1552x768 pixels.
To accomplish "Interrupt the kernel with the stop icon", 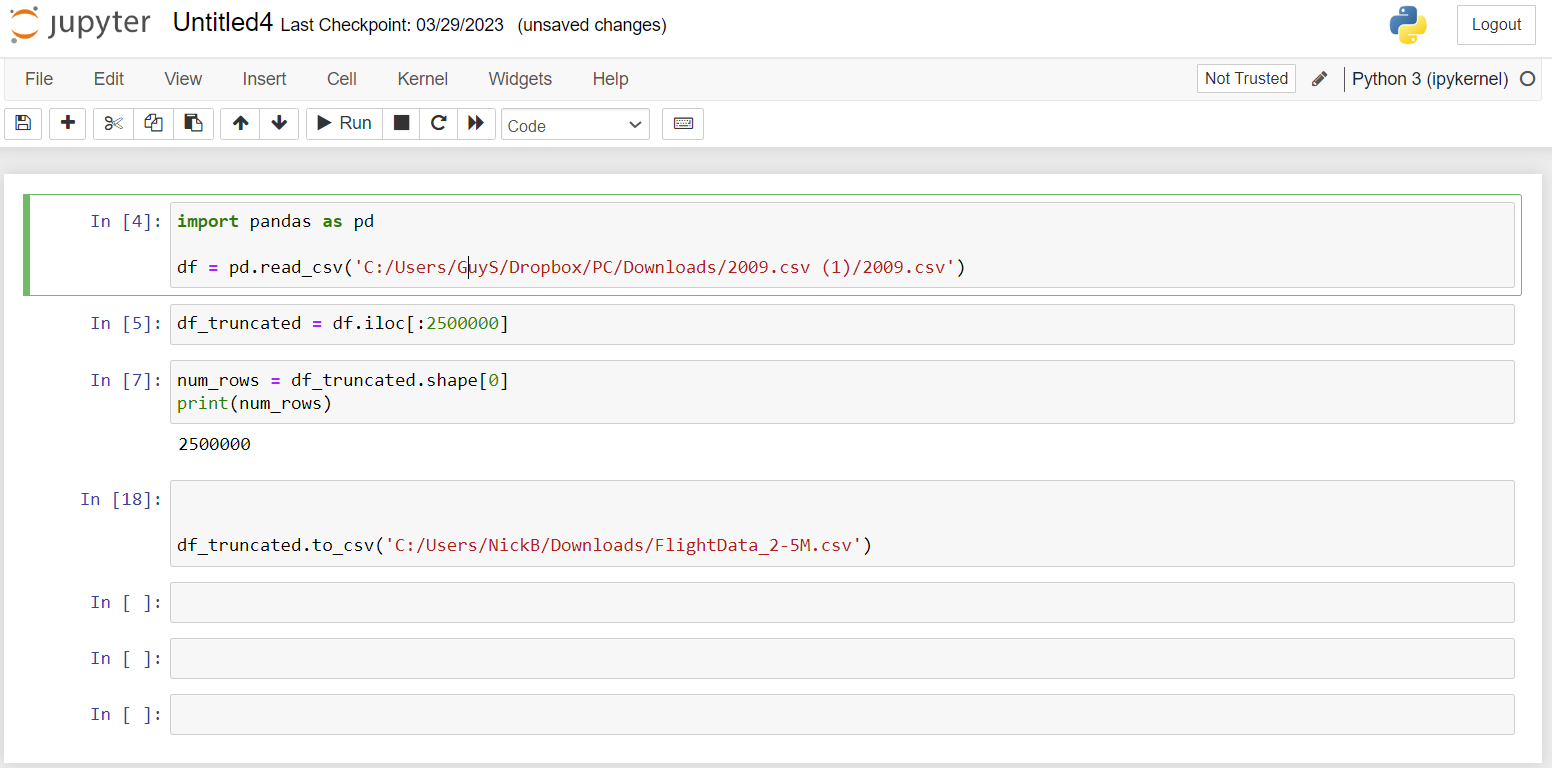I will tap(401, 123).
